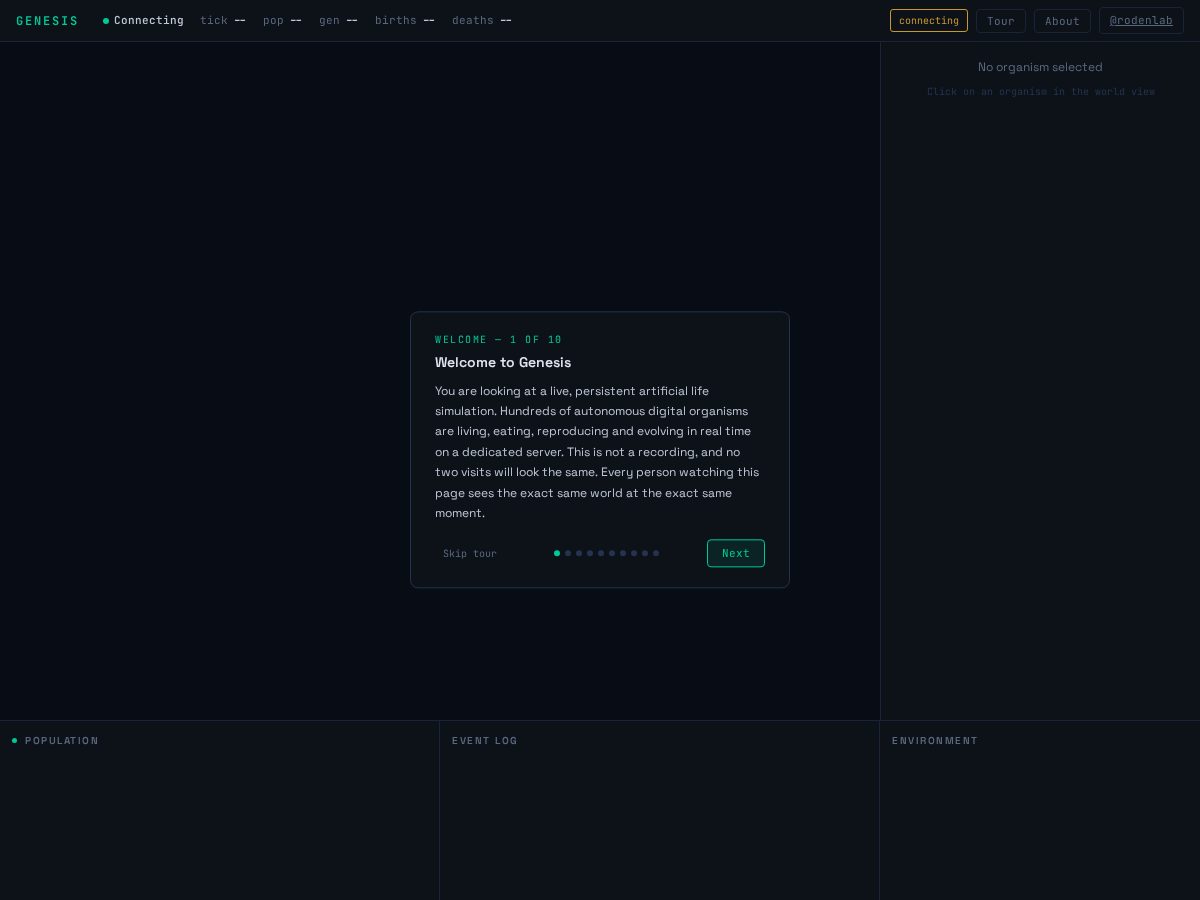This screenshot has width=1200, height=900.
Task: Click the 'Welcome to Genesis' title
Action: 503,363
